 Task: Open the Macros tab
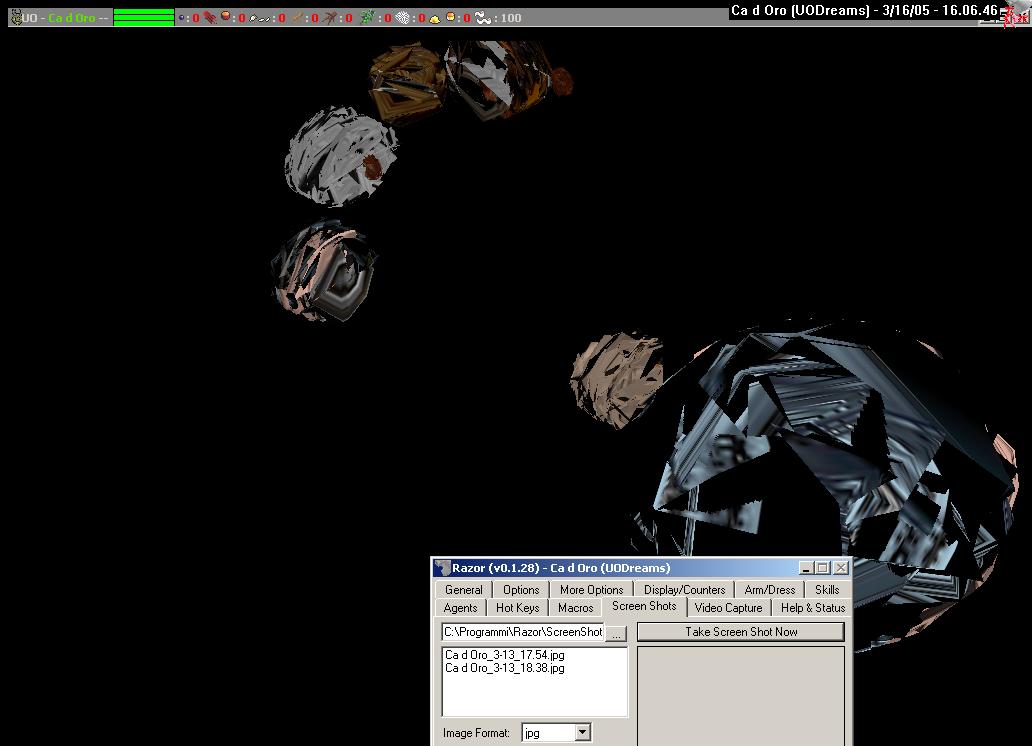click(x=575, y=608)
